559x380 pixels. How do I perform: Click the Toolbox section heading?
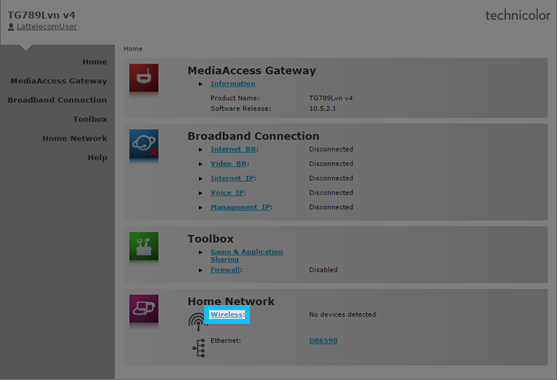pyautogui.click(x=211, y=239)
